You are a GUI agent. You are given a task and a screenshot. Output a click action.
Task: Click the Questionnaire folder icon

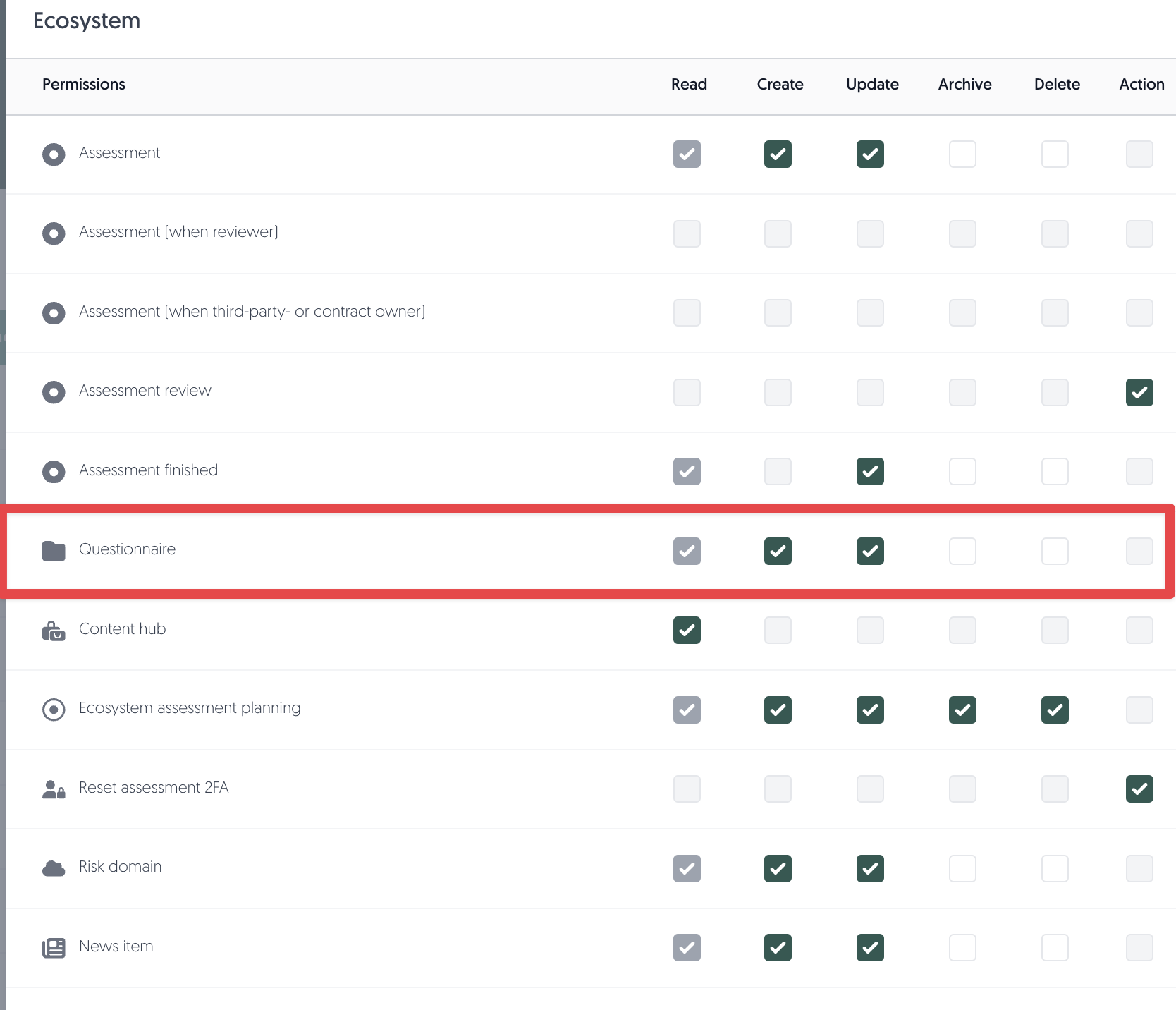54,551
